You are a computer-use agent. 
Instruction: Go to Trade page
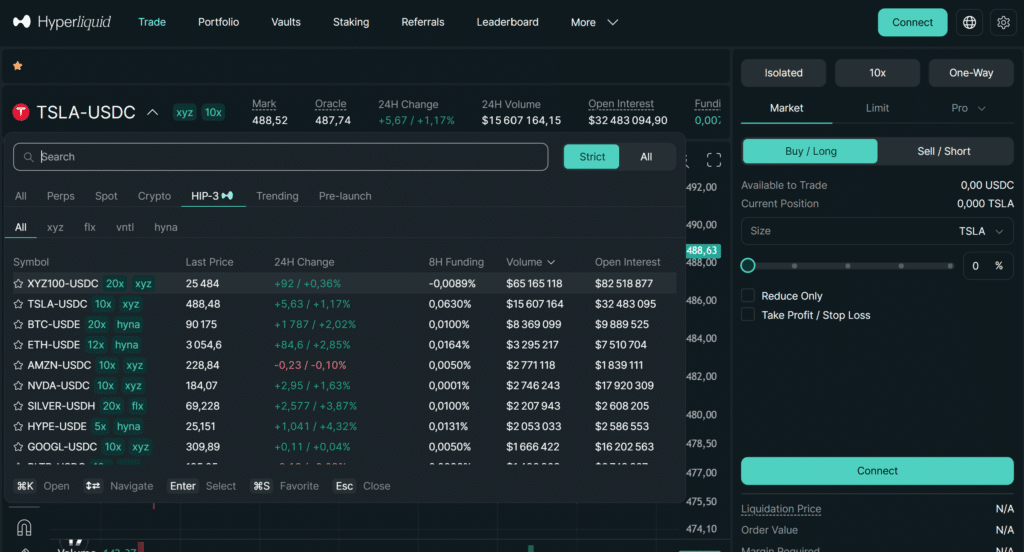[152, 22]
